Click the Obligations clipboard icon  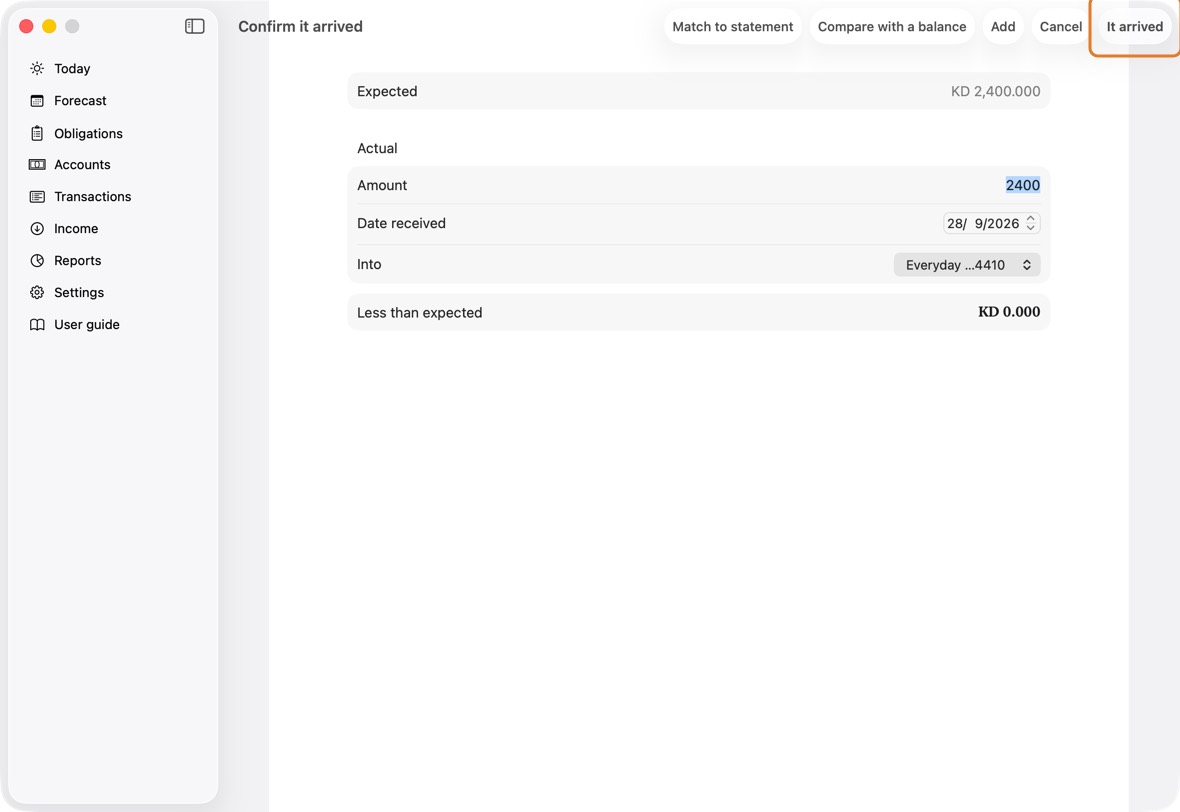(x=37, y=133)
